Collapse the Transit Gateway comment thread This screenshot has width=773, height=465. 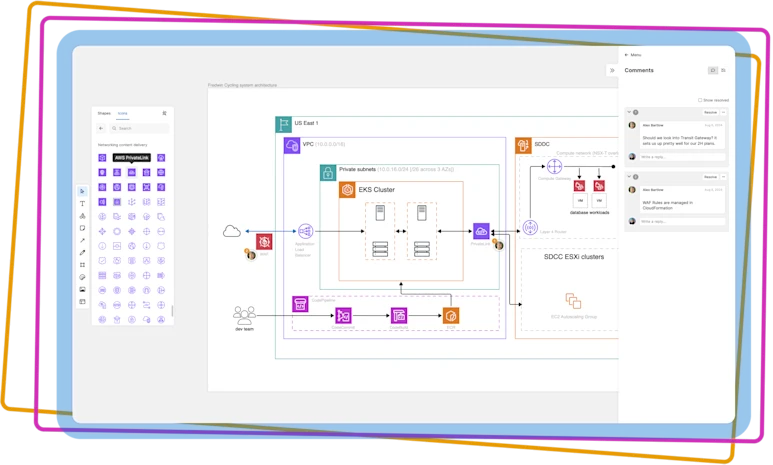629,112
